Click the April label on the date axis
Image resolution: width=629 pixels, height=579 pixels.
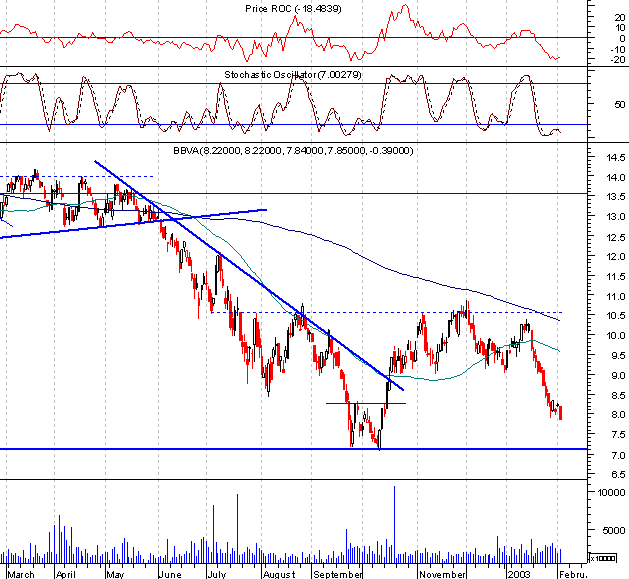tap(66, 574)
